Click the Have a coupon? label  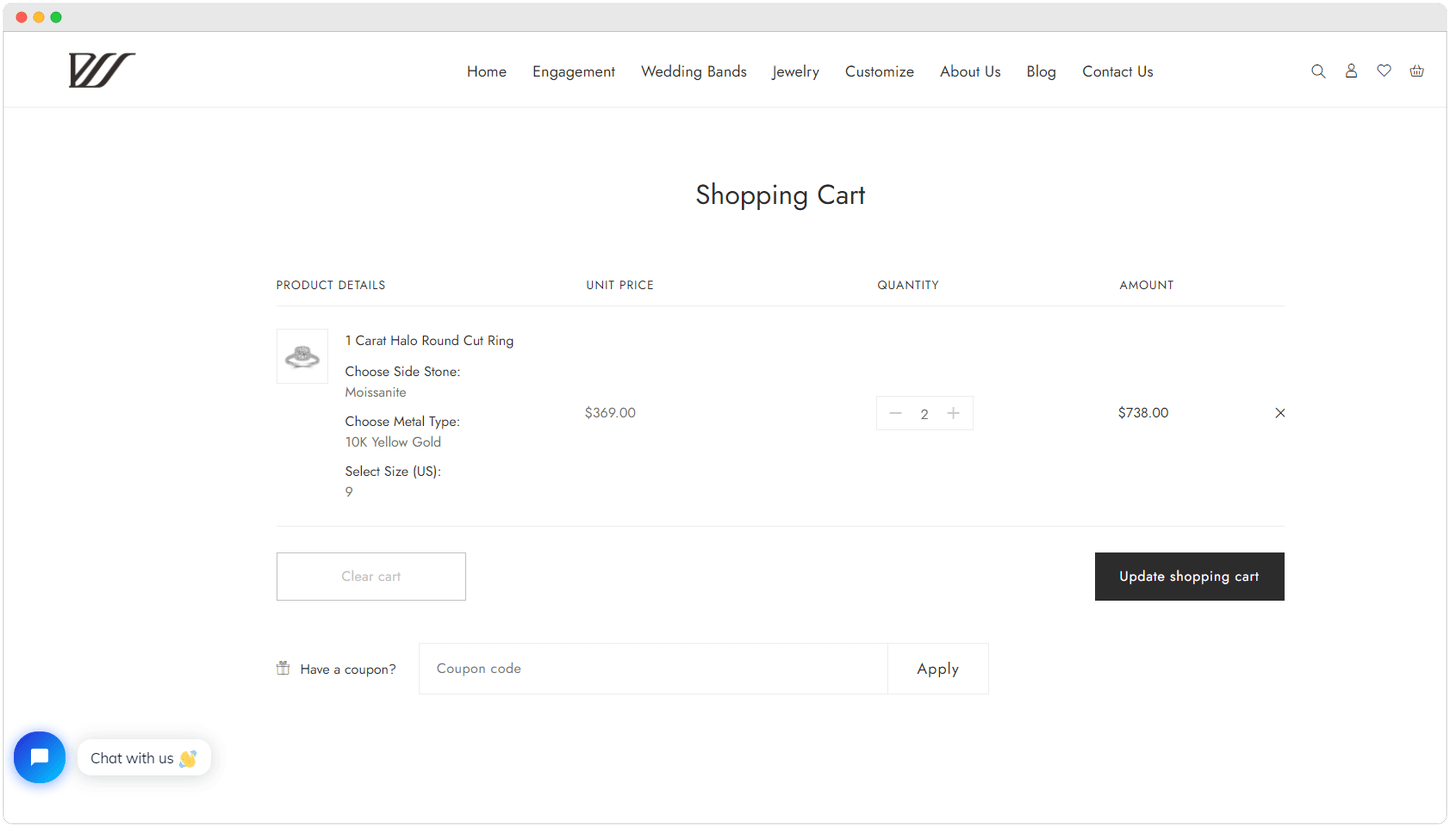[x=348, y=669]
